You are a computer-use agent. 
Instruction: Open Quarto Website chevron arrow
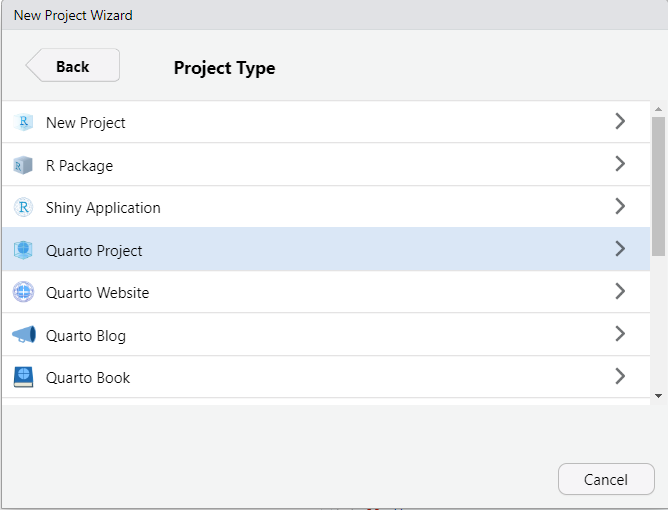tap(620, 291)
